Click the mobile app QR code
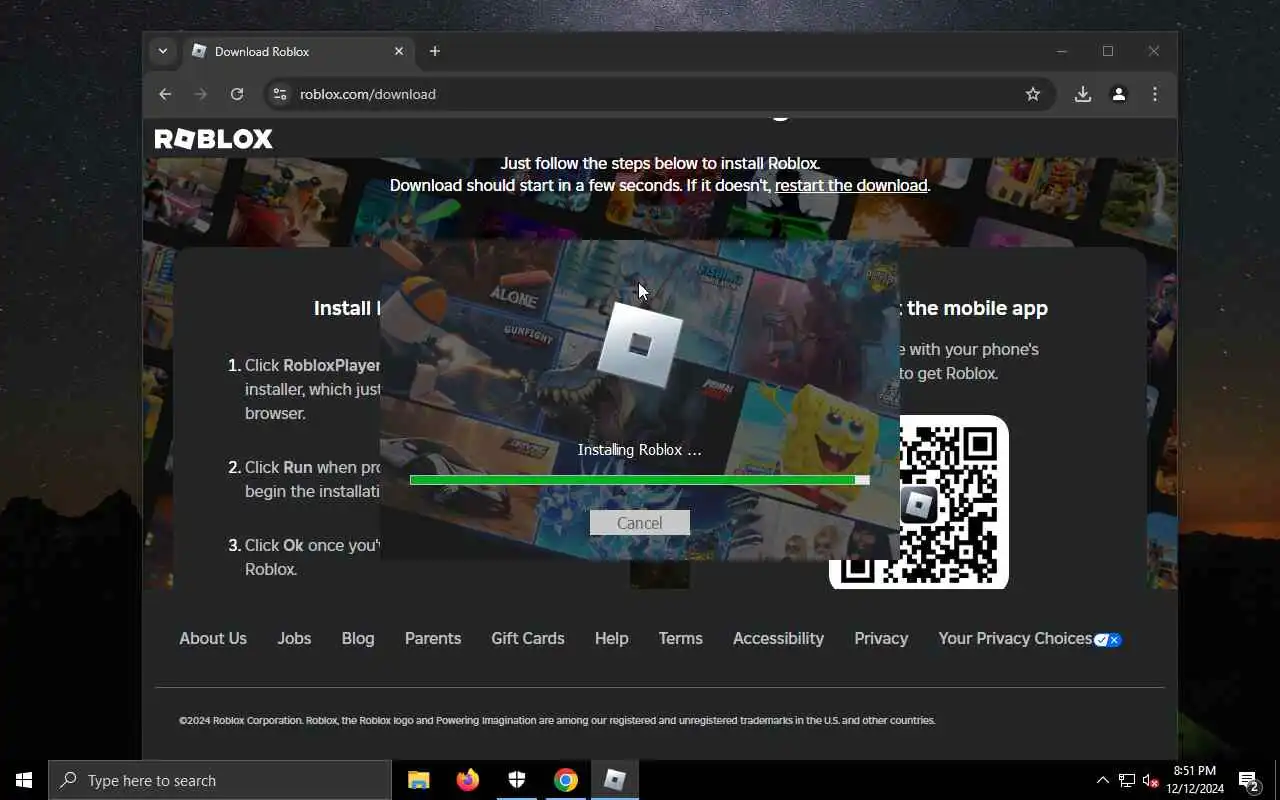This screenshot has height=800, width=1280. pos(919,502)
